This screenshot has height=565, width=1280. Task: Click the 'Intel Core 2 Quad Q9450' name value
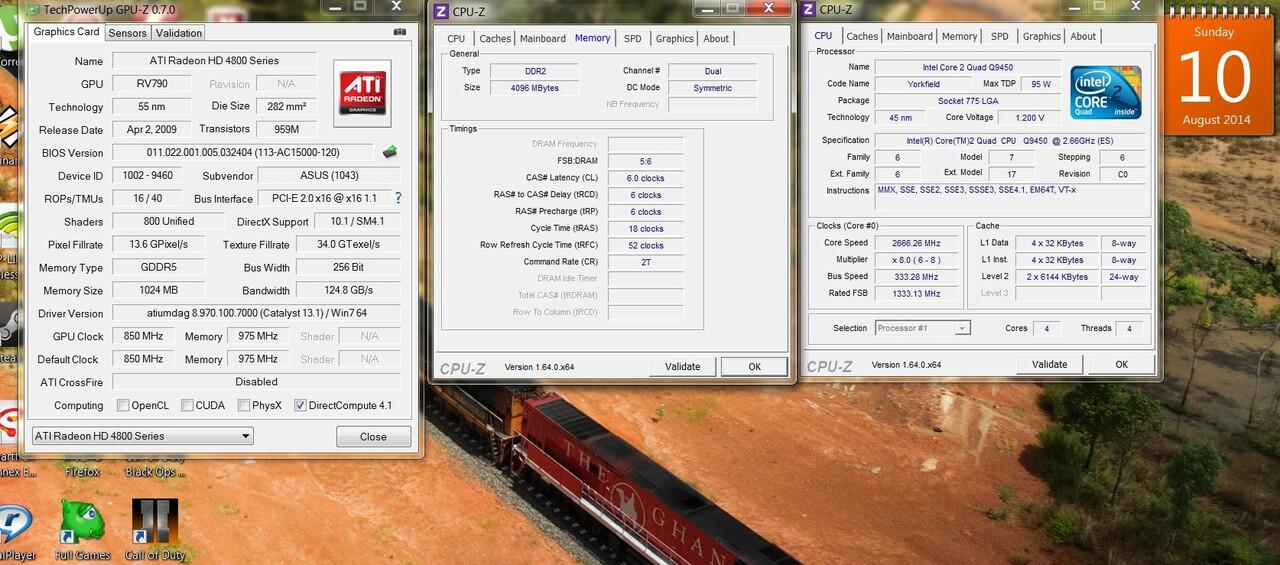[967, 67]
